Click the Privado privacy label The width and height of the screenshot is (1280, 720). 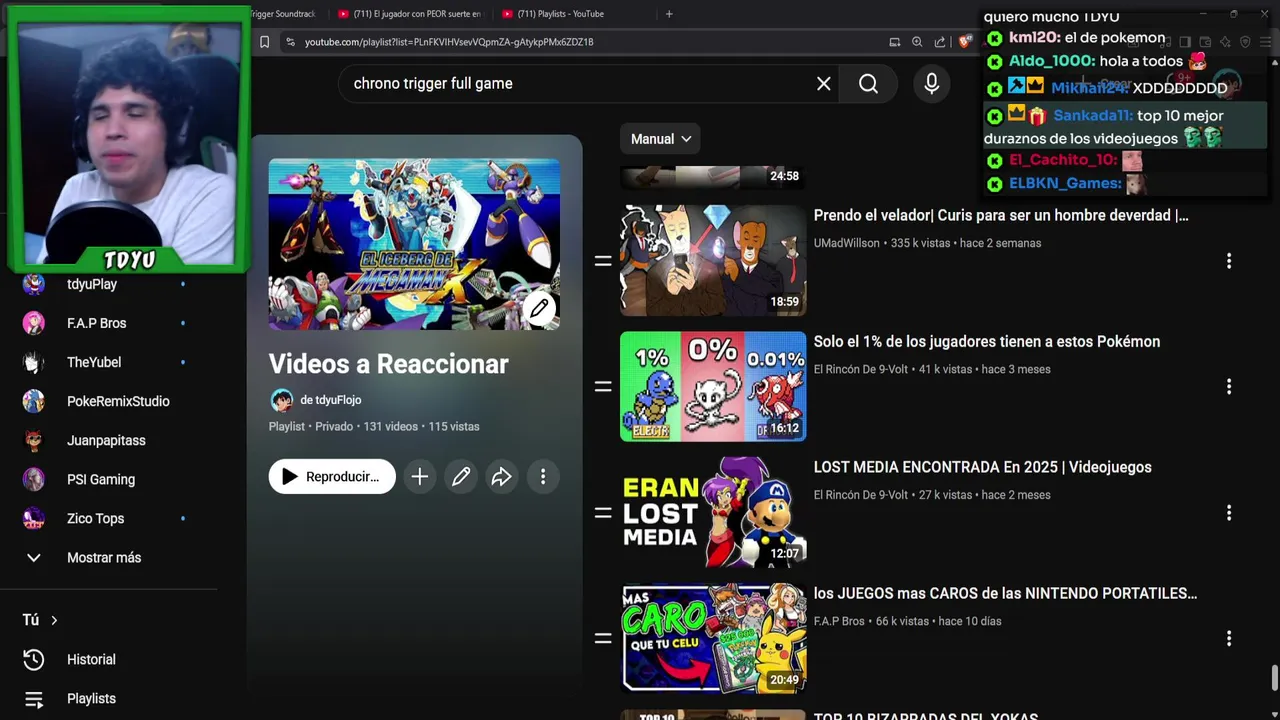334,427
